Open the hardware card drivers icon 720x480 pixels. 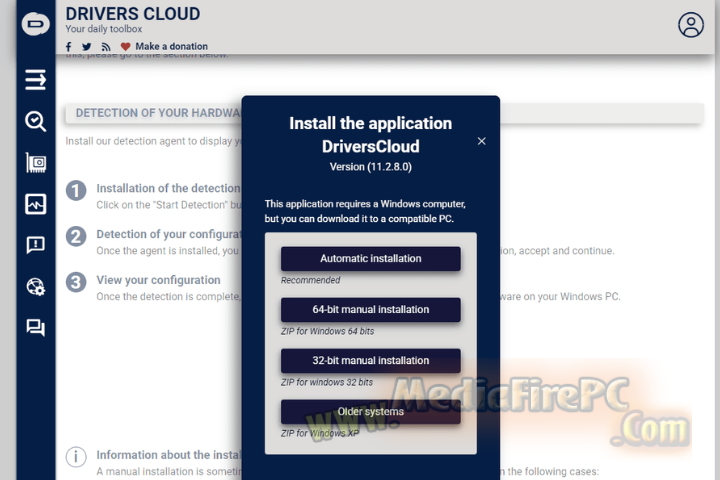tap(35, 163)
